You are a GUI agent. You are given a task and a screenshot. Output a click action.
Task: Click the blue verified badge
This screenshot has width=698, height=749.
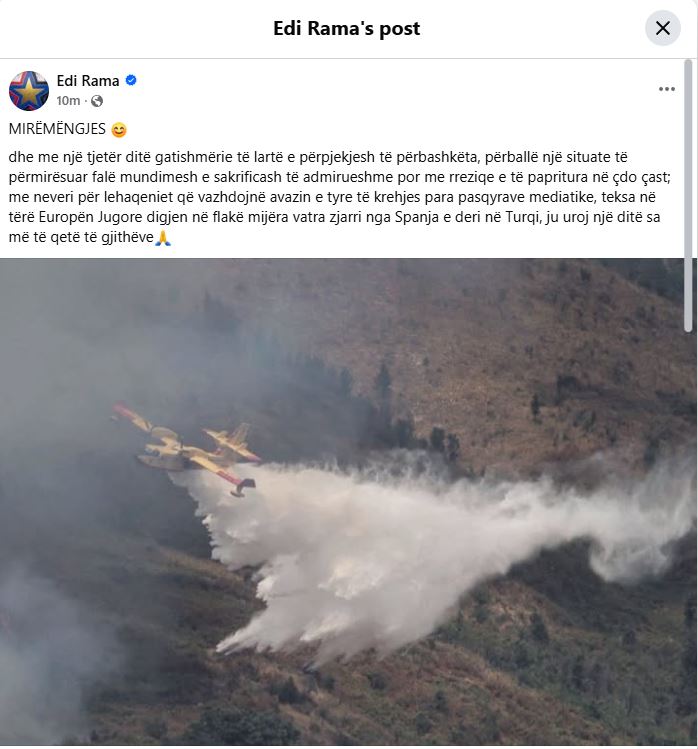pos(131,80)
